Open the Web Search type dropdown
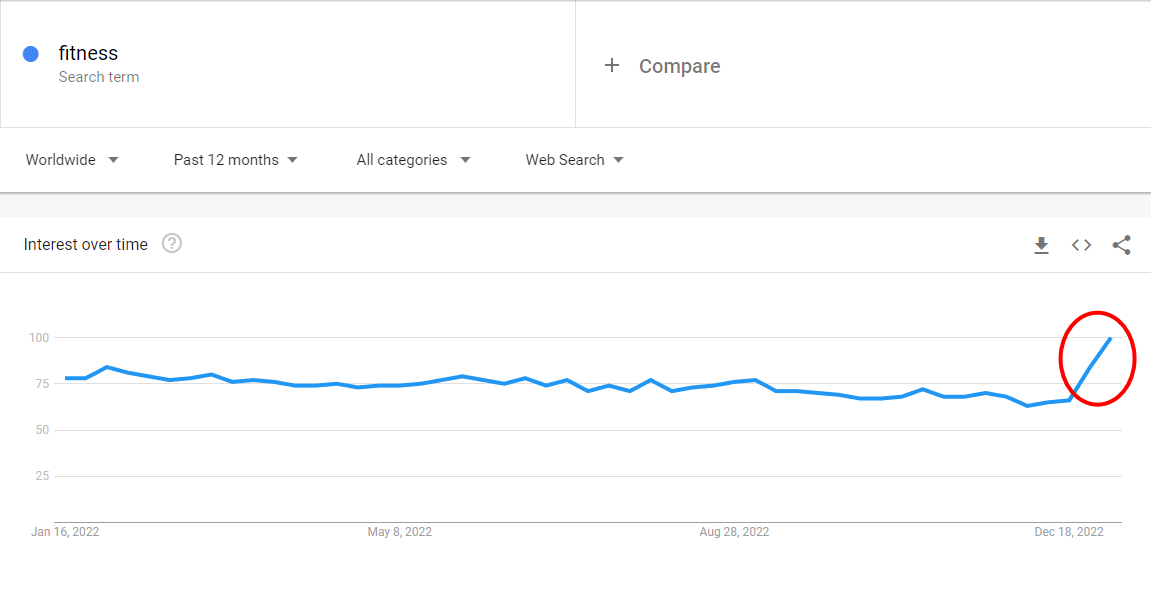Screen dimensions: 1151x608 pyautogui.click(x=575, y=160)
